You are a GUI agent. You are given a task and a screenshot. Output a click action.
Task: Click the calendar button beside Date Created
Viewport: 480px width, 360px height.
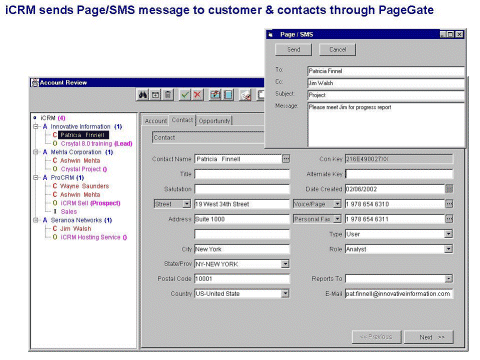[449, 189]
